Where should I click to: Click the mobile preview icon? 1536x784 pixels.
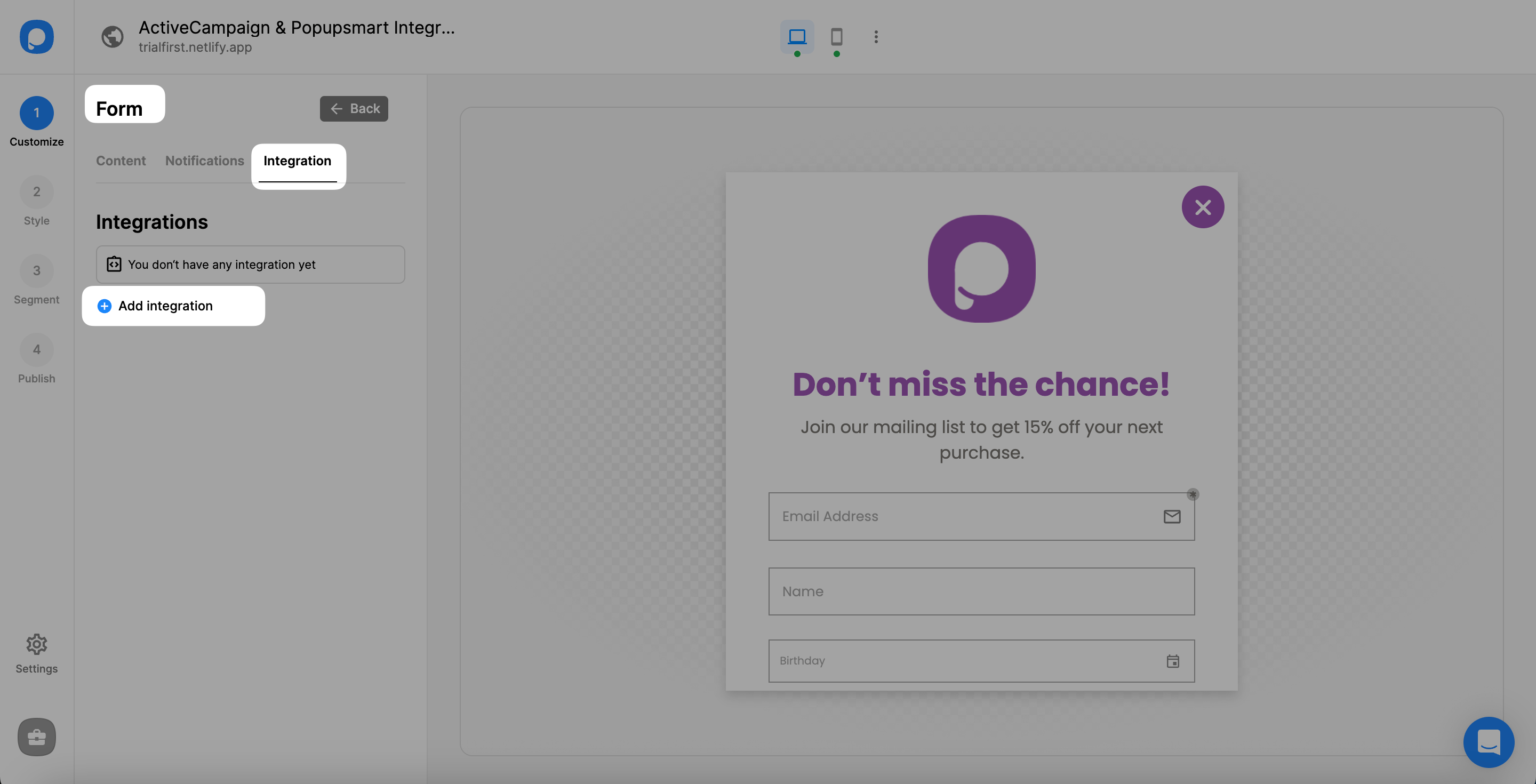click(835, 37)
